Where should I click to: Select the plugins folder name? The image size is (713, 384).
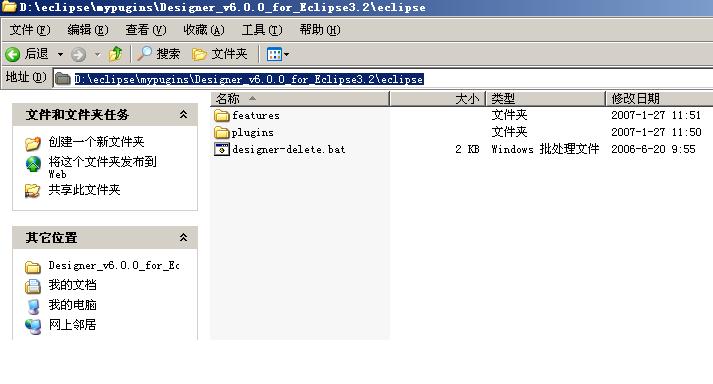pos(252,133)
